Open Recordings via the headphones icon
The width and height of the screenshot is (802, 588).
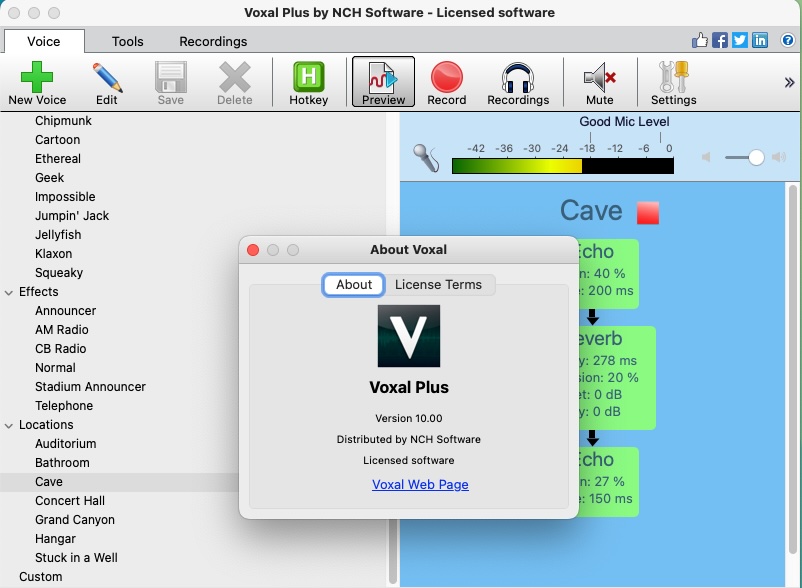click(x=518, y=82)
